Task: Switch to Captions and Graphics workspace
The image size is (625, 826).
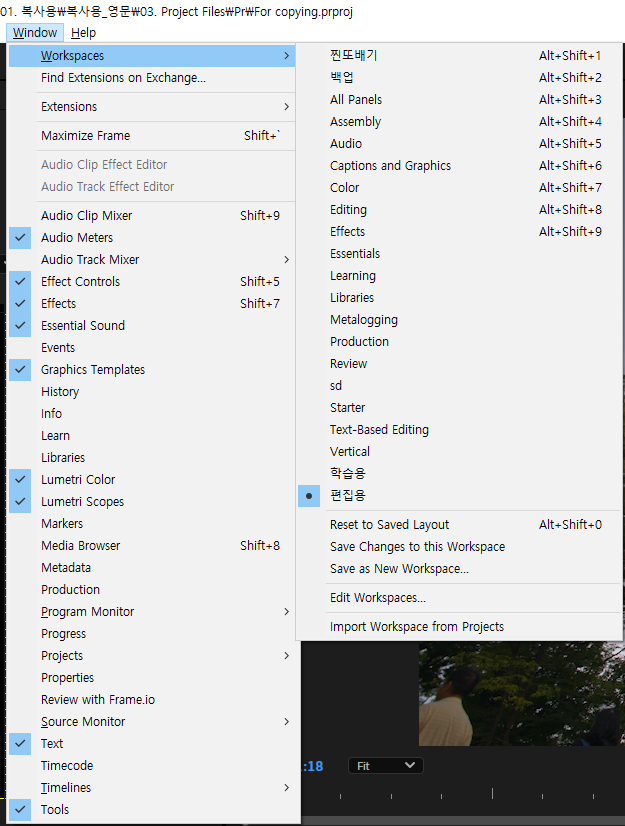Action: click(x=459, y=166)
